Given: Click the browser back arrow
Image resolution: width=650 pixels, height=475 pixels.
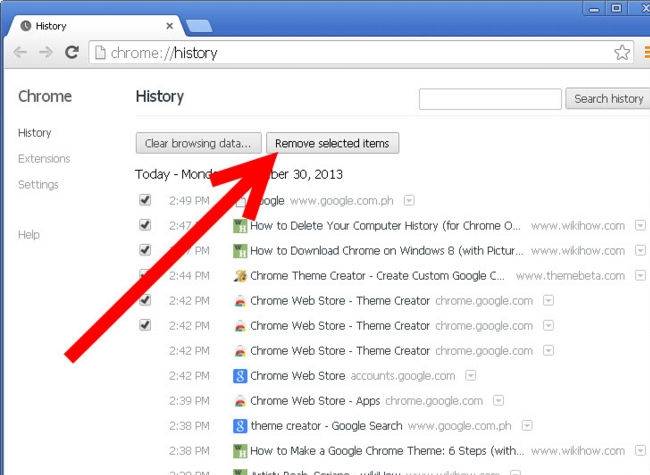Looking at the screenshot, I should coord(20,52).
